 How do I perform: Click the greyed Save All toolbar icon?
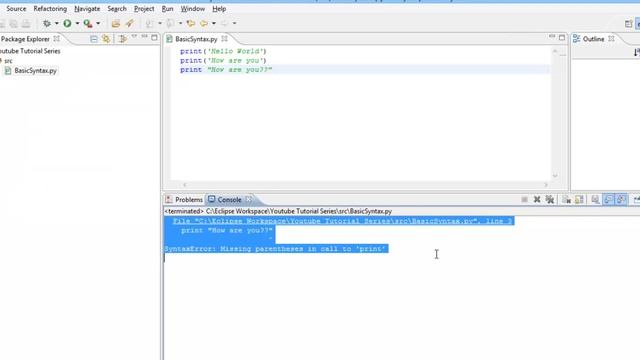(x=13, y=23)
